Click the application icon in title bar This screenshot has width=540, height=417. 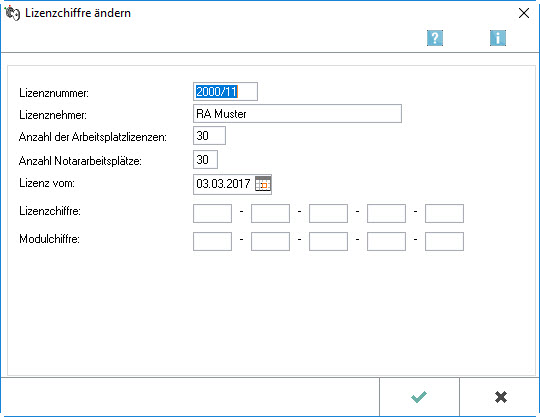(12, 13)
